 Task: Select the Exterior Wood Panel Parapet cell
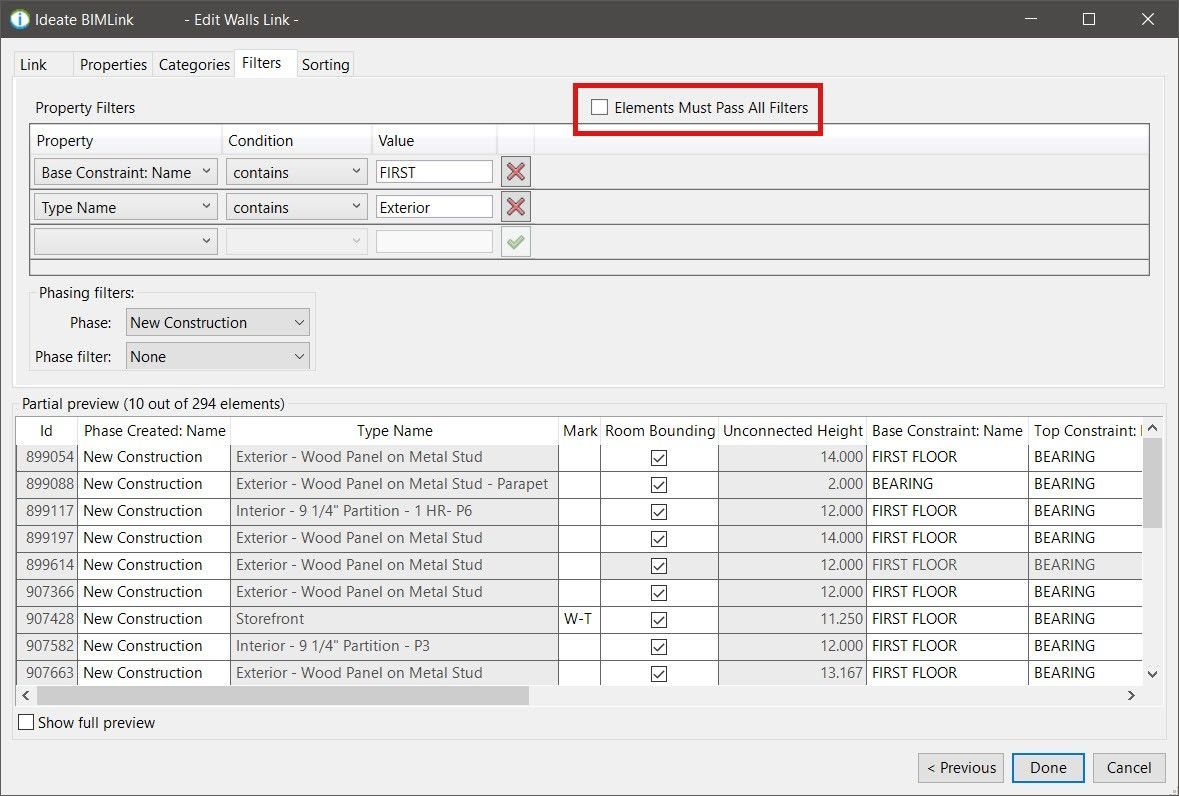[x=395, y=483]
